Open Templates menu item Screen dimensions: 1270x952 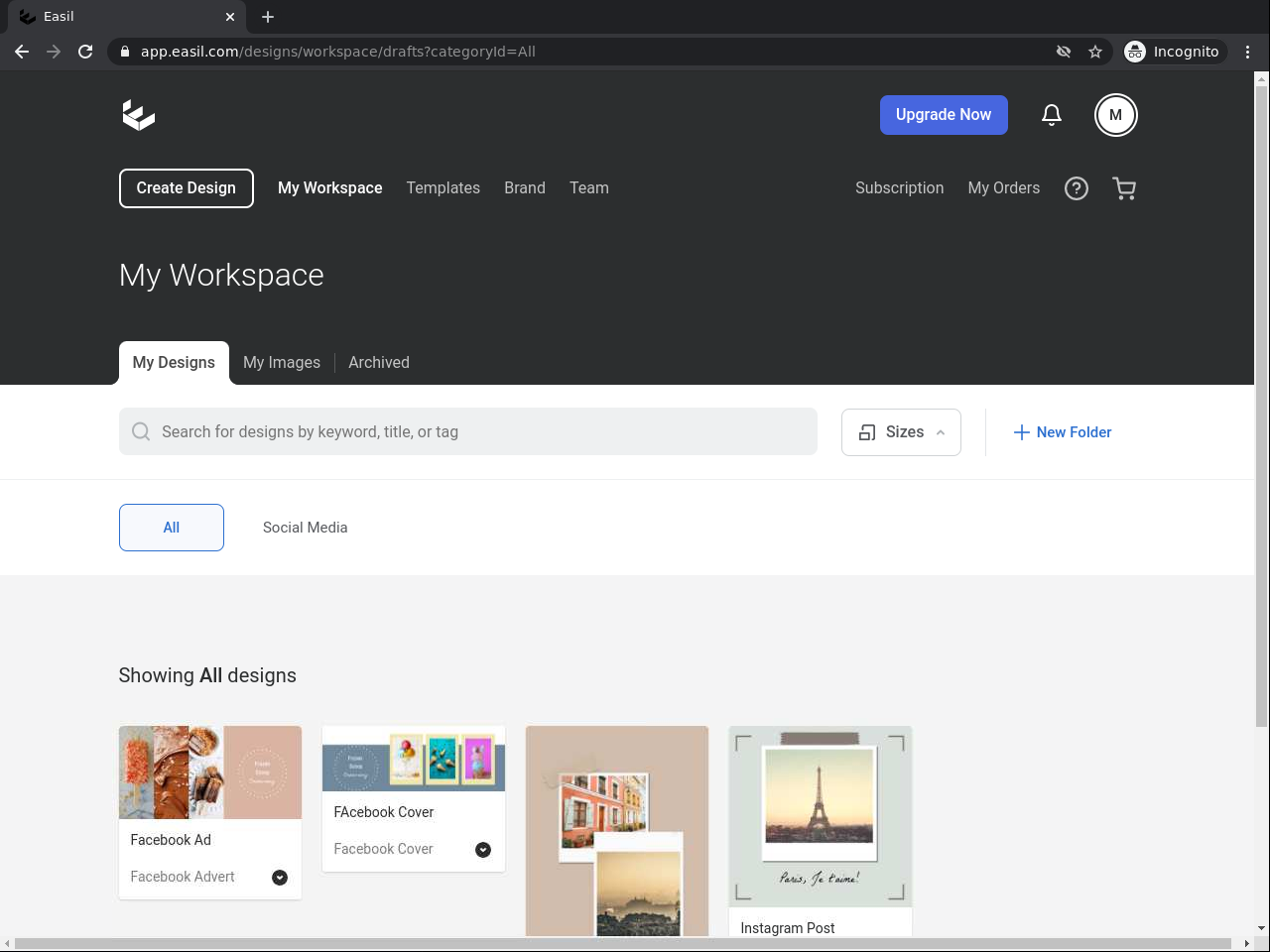444,188
